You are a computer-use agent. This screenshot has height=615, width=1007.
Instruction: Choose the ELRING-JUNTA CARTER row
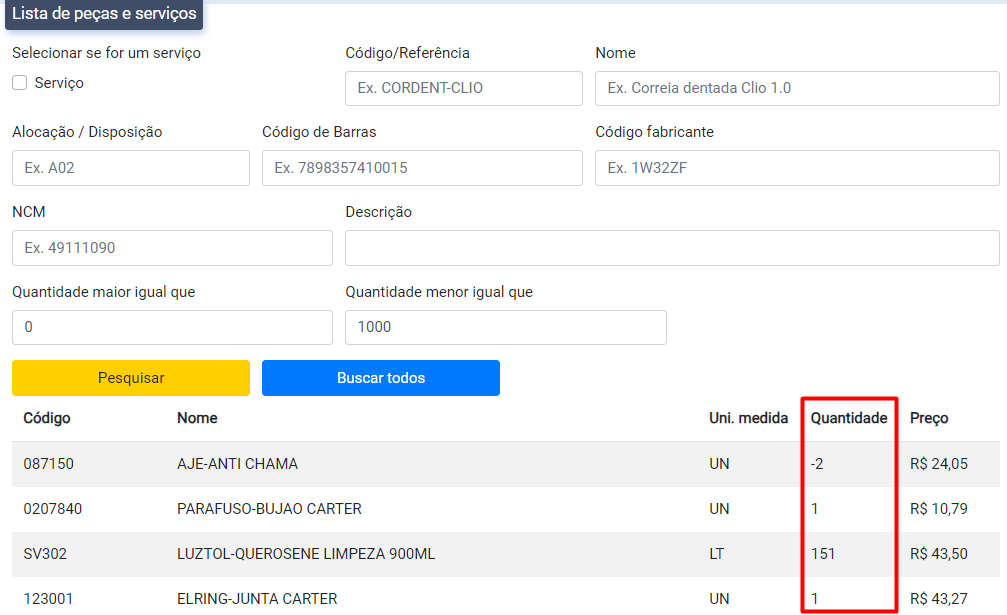(x=257, y=599)
